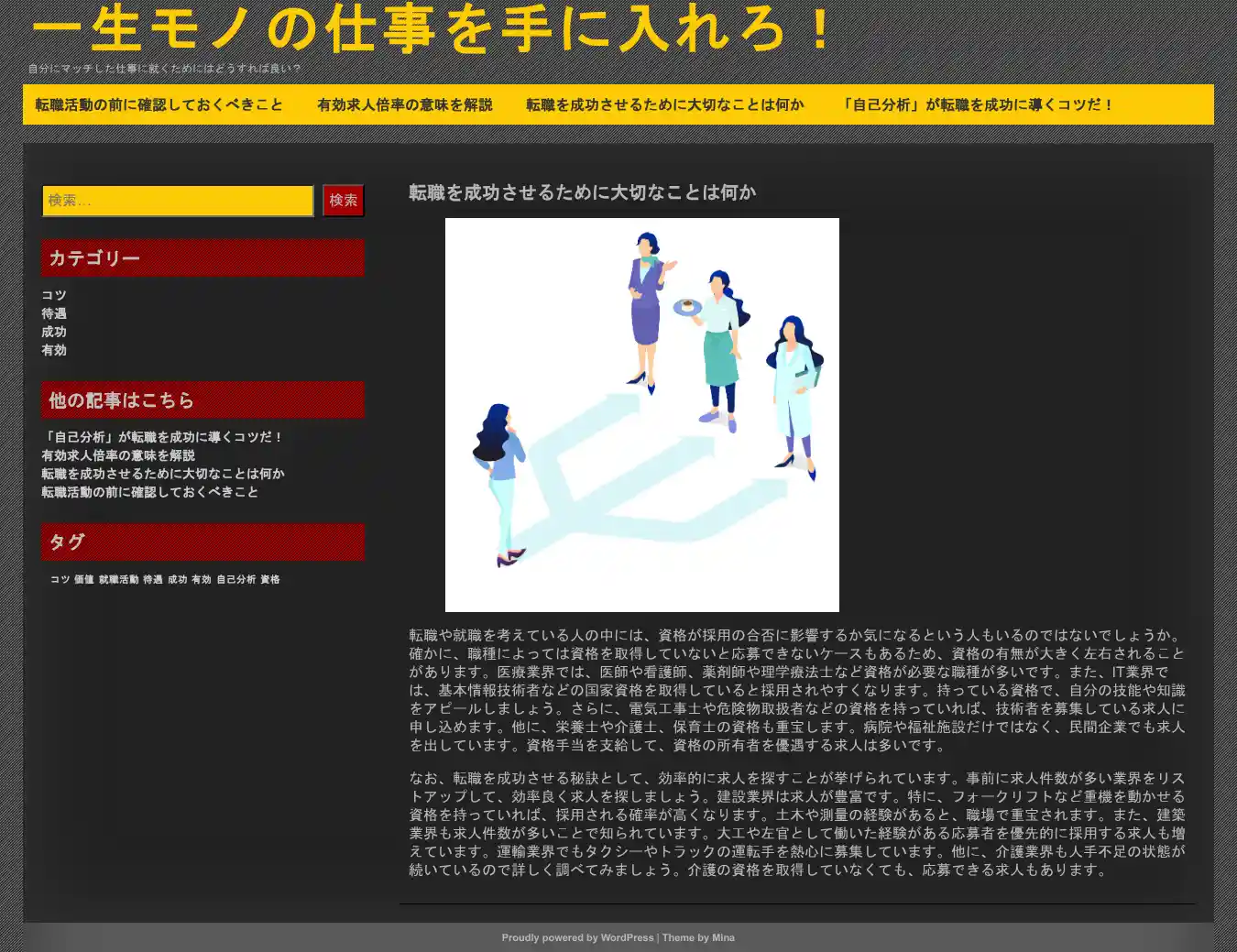Select the 成功 category under カテゴリー
This screenshot has width=1237, height=952.
pos(54,332)
